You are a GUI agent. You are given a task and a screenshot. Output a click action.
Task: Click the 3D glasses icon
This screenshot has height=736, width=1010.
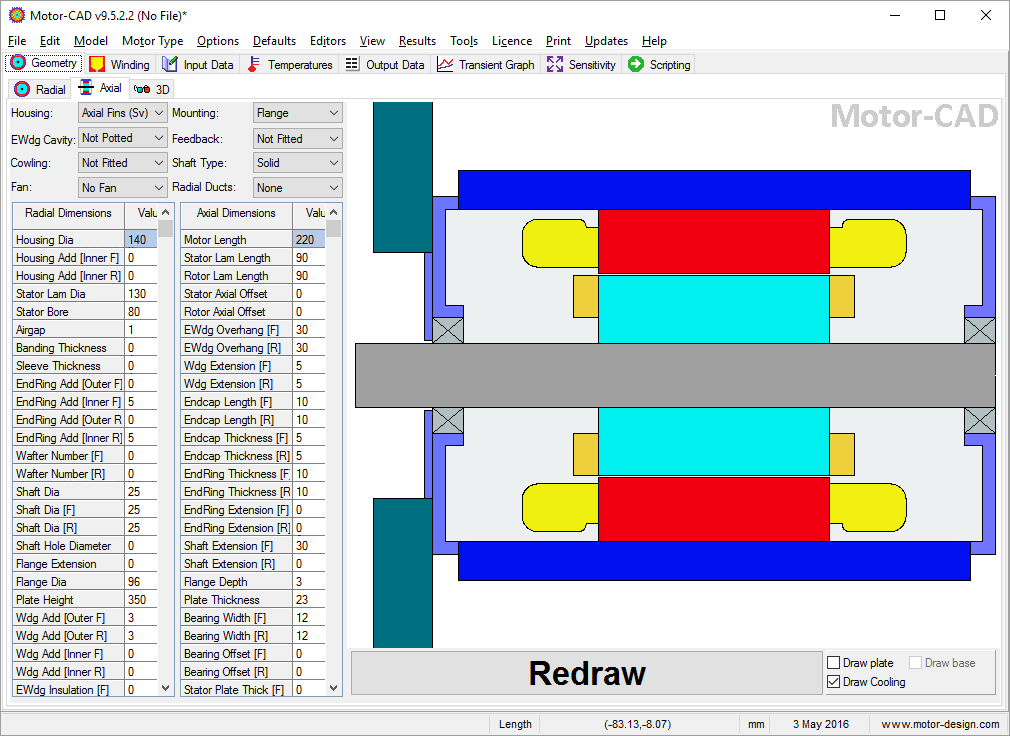tap(142, 90)
